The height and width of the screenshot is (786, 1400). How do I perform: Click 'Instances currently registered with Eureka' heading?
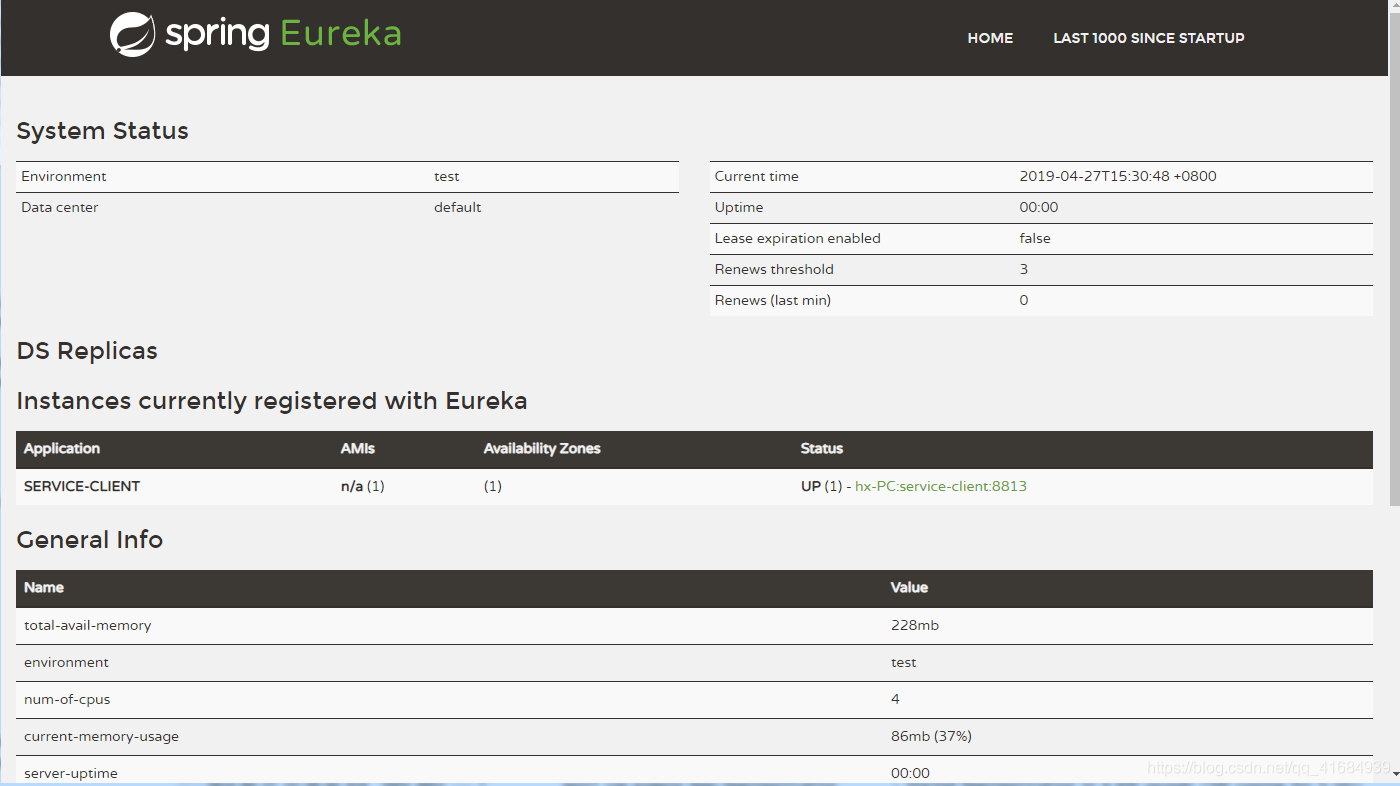[272, 401]
